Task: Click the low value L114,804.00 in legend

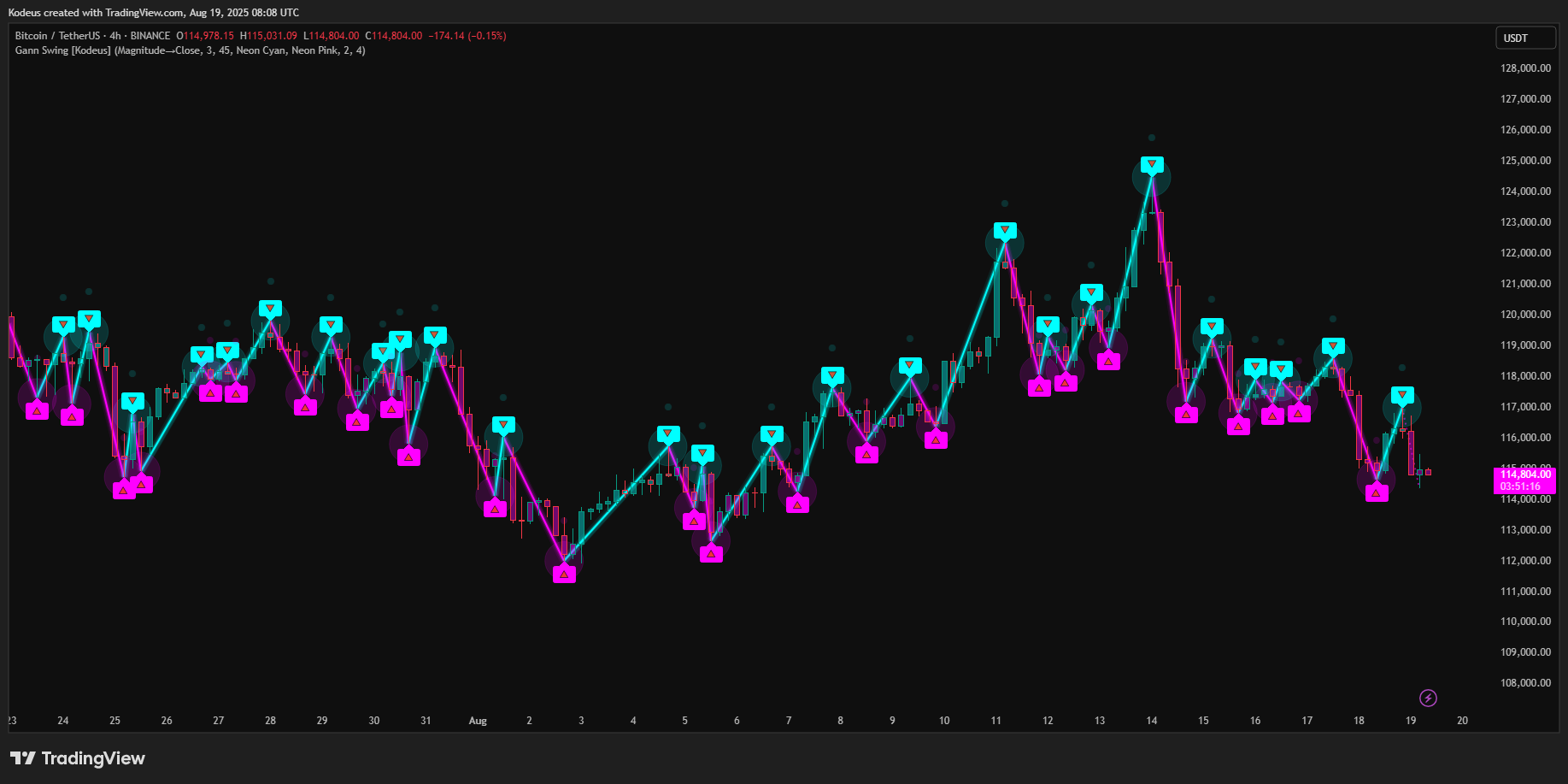Action: [x=332, y=36]
